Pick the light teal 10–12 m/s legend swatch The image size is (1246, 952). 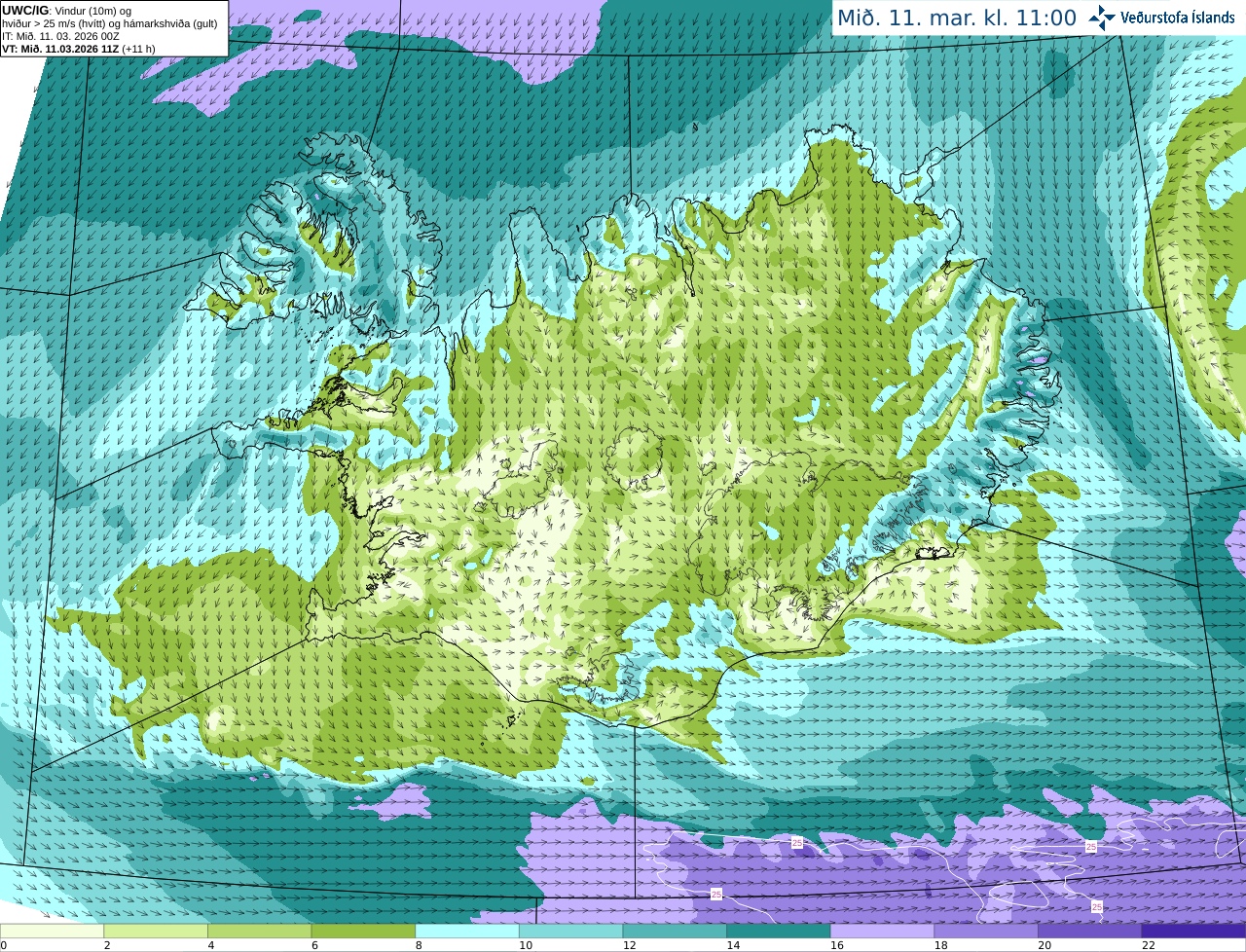pyautogui.click(x=570, y=931)
